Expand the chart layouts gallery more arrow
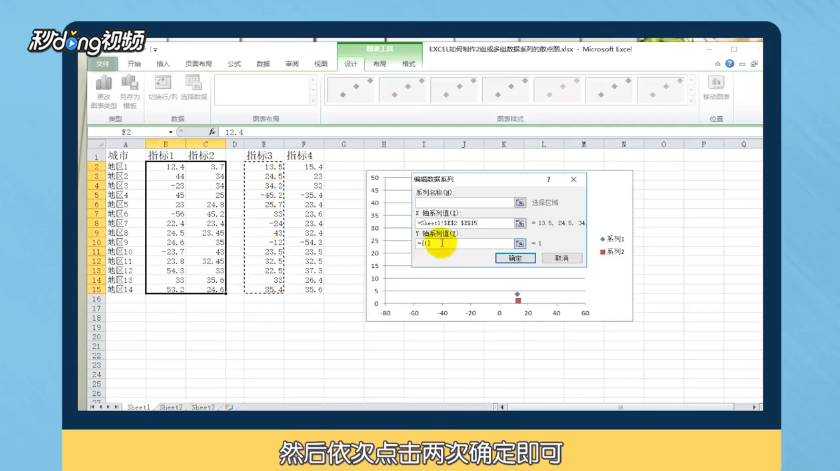 [x=313, y=101]
